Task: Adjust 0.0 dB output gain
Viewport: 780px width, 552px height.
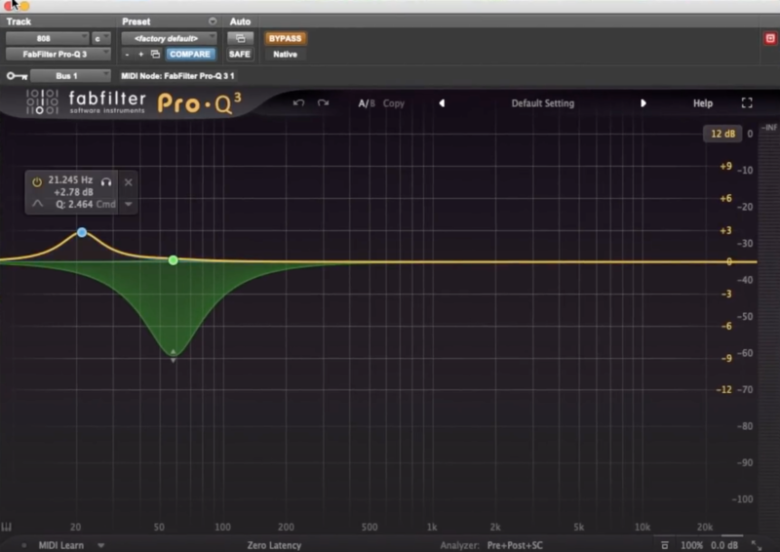Action: [724, 545]
